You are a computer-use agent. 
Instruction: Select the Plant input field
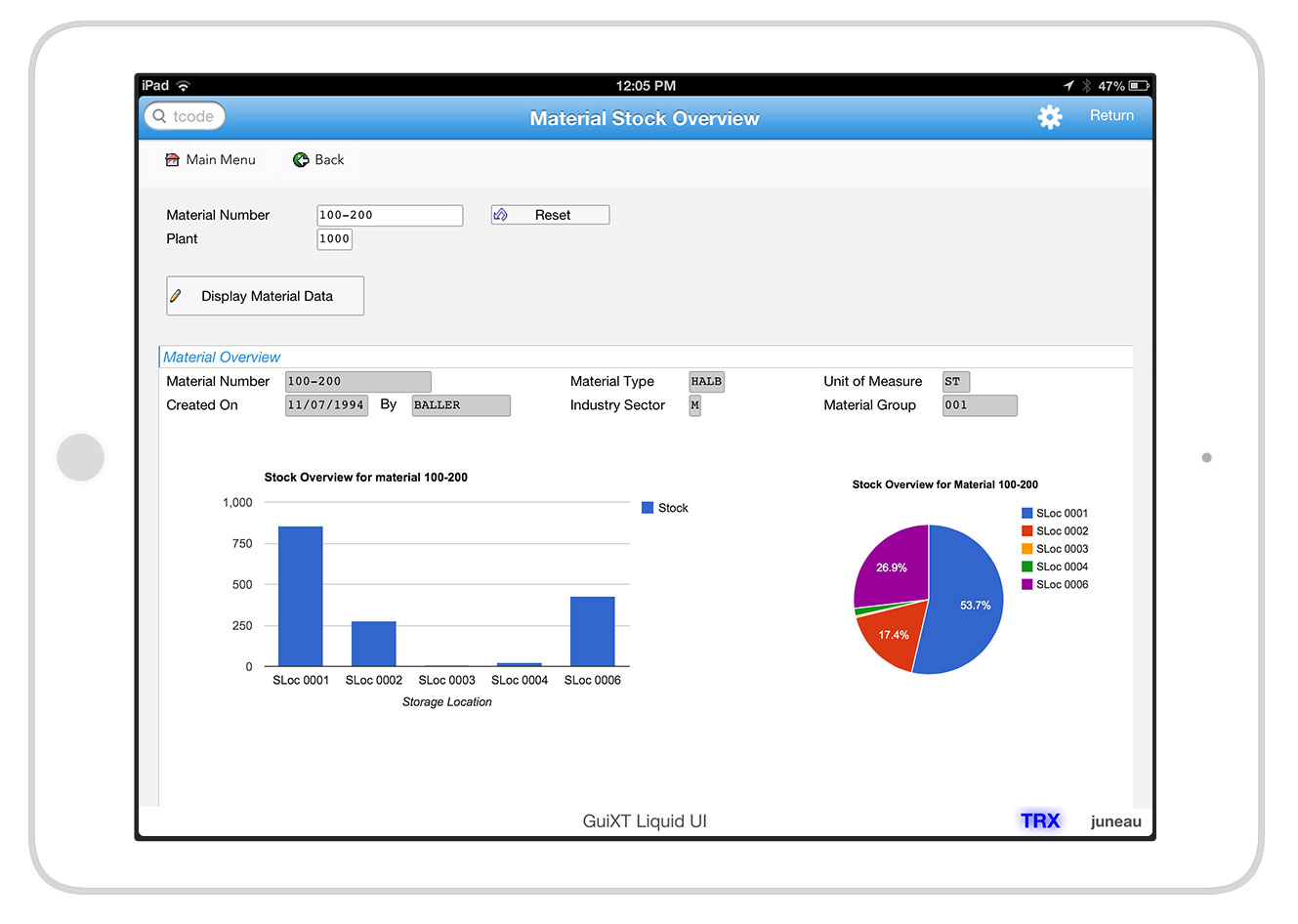pos(334,239)
